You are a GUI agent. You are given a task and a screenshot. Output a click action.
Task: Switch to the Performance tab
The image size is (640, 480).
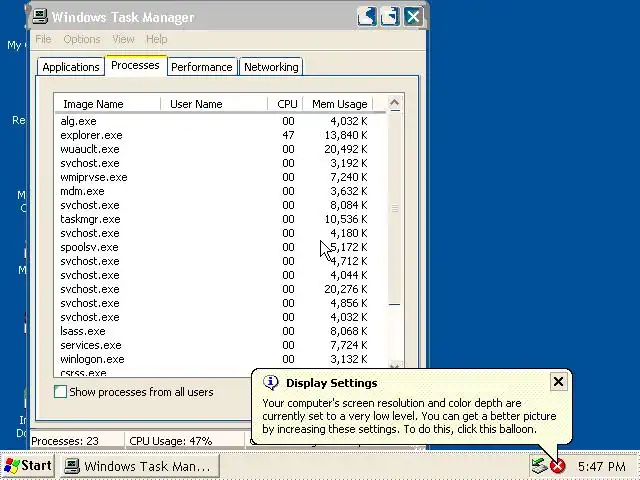(x=202, y=67)
